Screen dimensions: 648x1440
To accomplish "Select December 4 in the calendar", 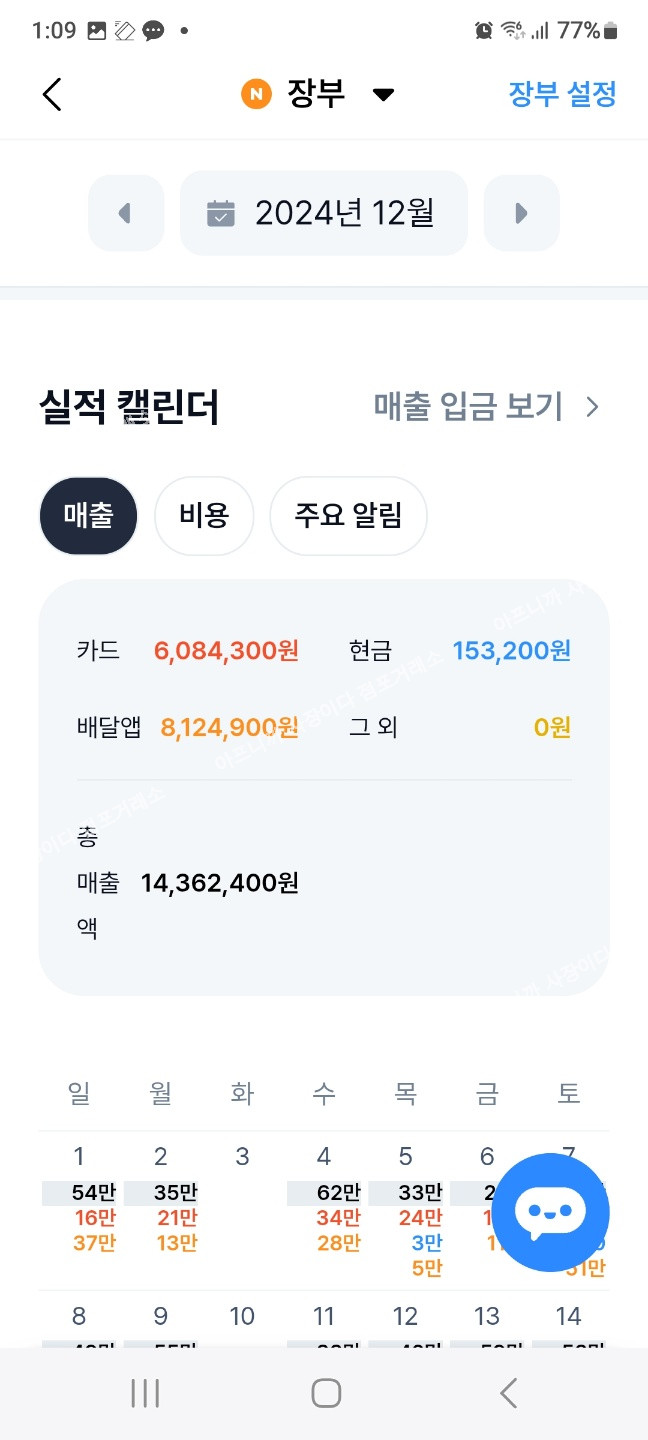I will tap(324, 1205).
